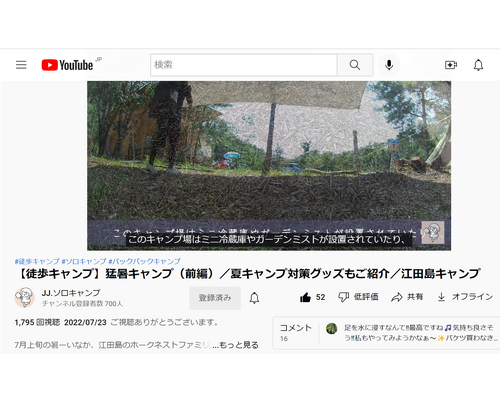Open the hamburger guide menu

pyautogui.click(x=21, y=65)
